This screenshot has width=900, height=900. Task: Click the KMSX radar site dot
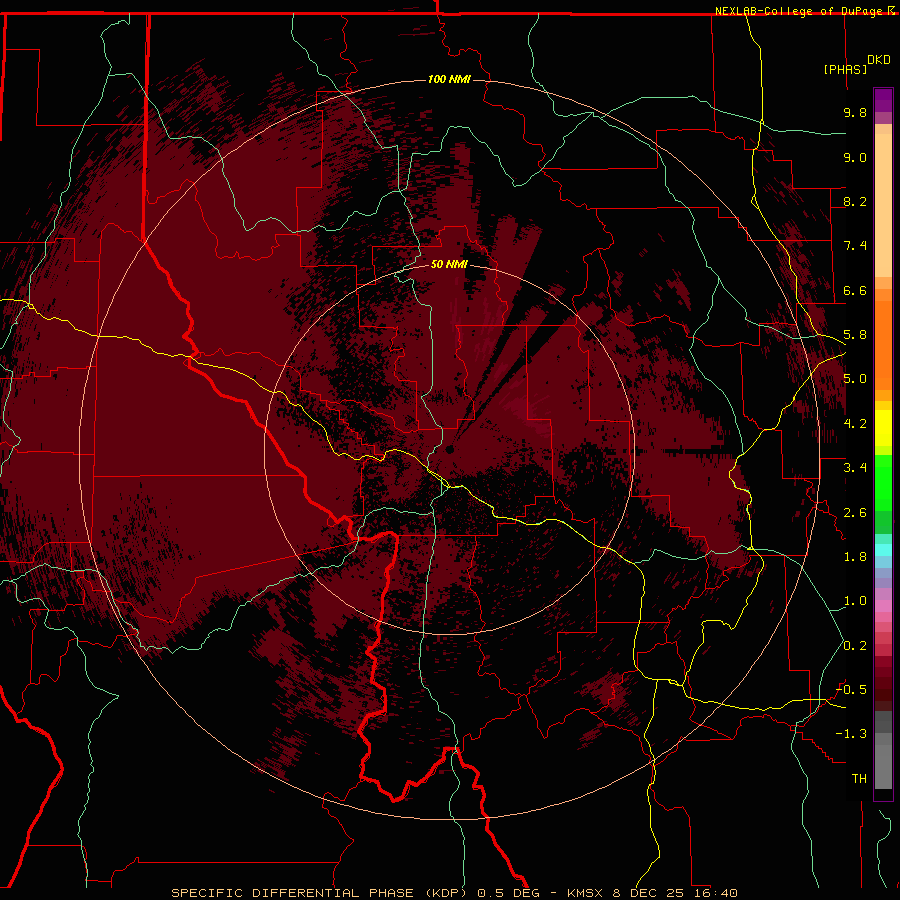click(x=450, y=449)
